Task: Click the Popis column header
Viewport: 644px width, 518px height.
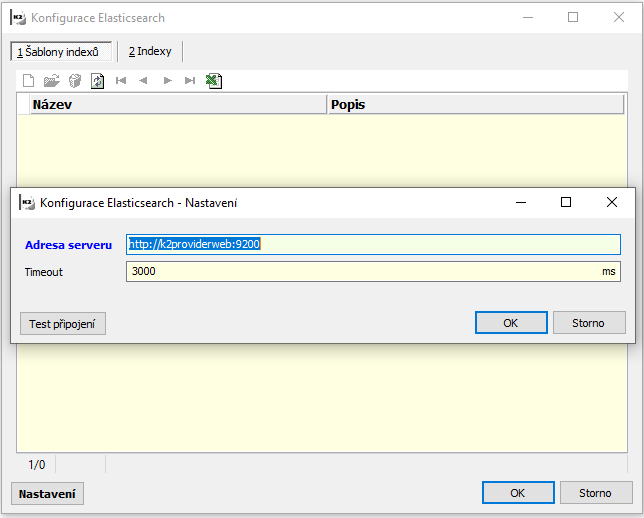Action: (x=476, y=104)
